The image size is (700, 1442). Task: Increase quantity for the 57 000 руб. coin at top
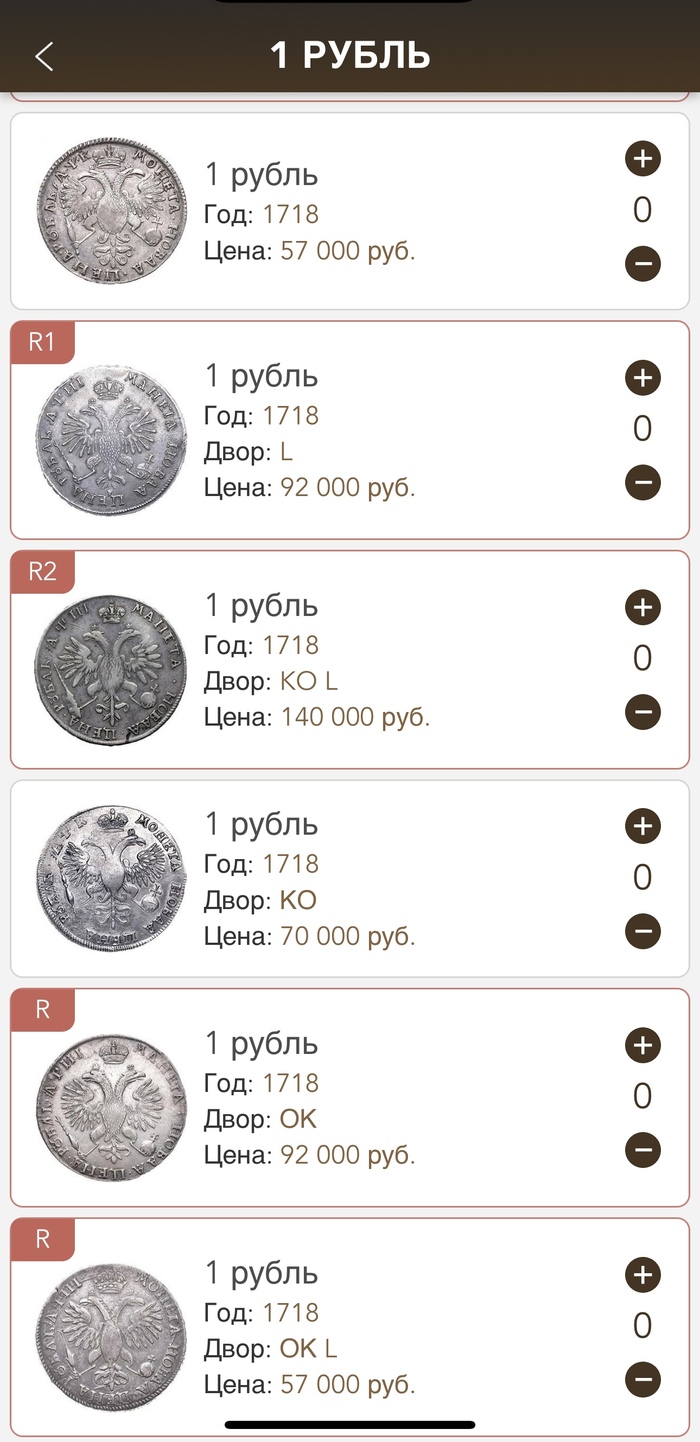point(642,158)
